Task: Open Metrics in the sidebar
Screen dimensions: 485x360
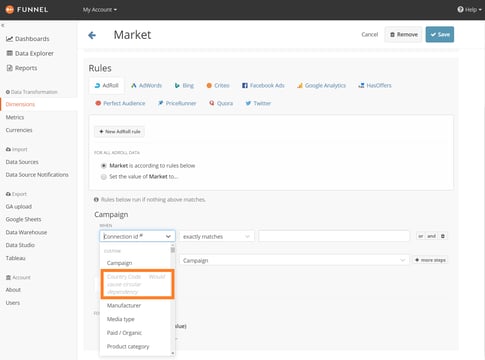Action: [15, 117]
